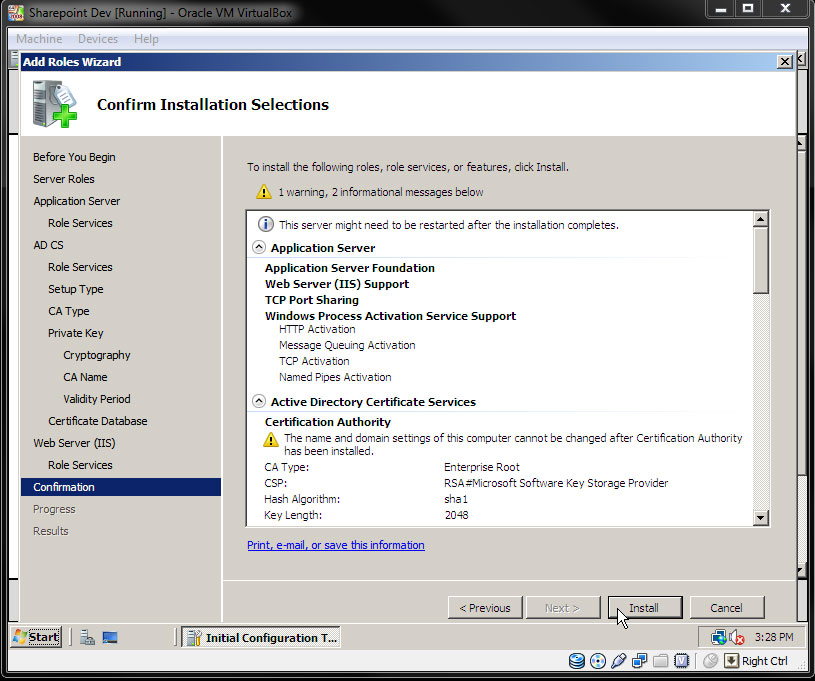Click the guest network tray icon
Image resolution: width=815 pixels, height=681 pixels.
tap(718, 637)
